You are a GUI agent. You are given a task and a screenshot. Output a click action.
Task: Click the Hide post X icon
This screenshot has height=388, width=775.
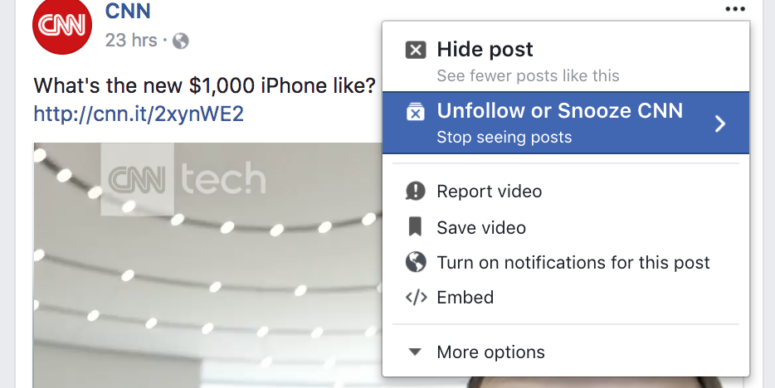point(415,50)
